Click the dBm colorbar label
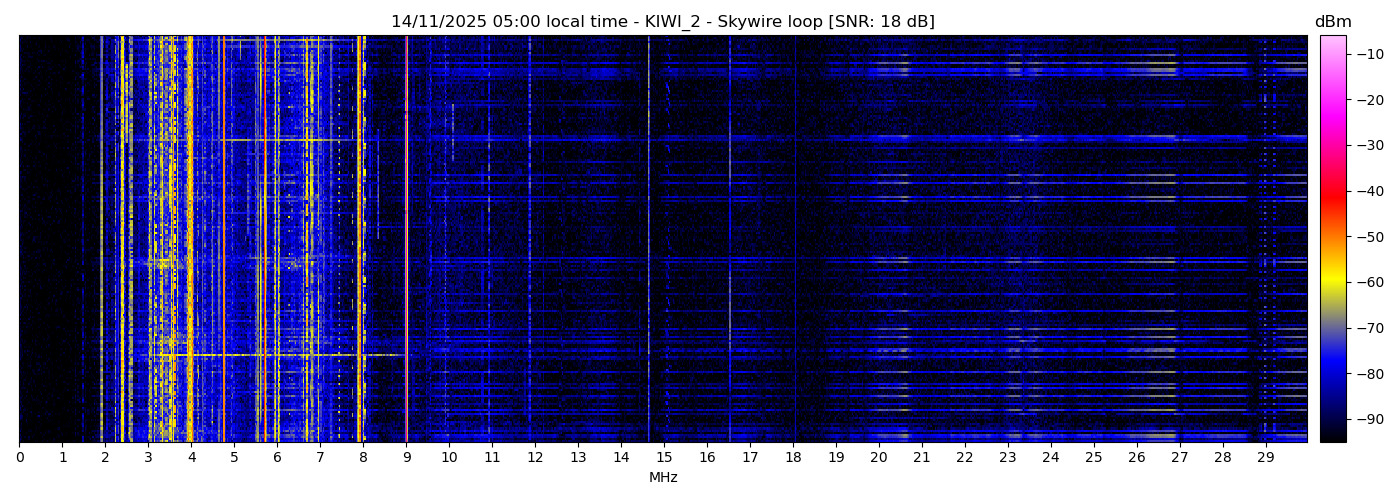 pyautogui.click(x=1332, y=22)
